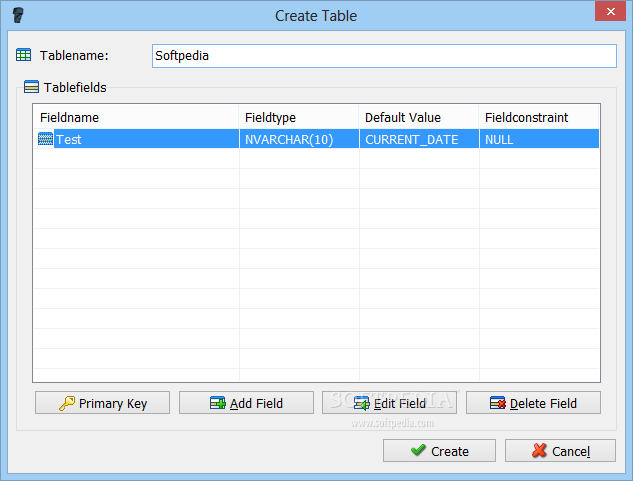Click the Add Field button
The image size is (633, 481).
pos(246,403)
